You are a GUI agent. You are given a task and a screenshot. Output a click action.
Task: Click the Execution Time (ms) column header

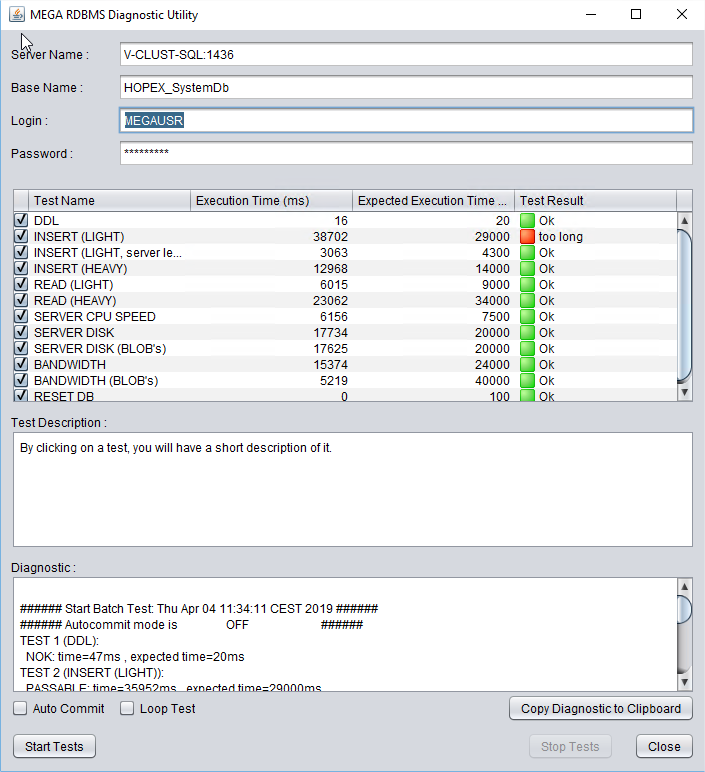click(x=271, y=201)
